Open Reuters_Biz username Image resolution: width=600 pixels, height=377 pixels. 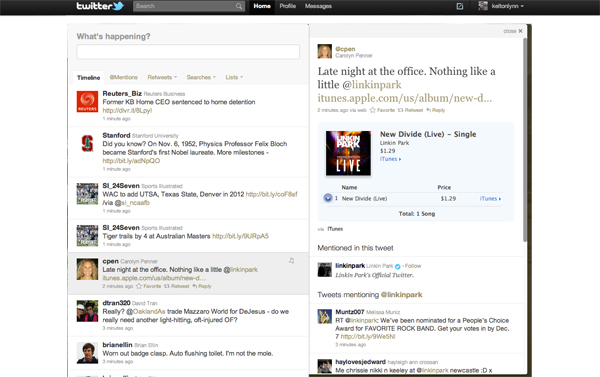(122, 93)
